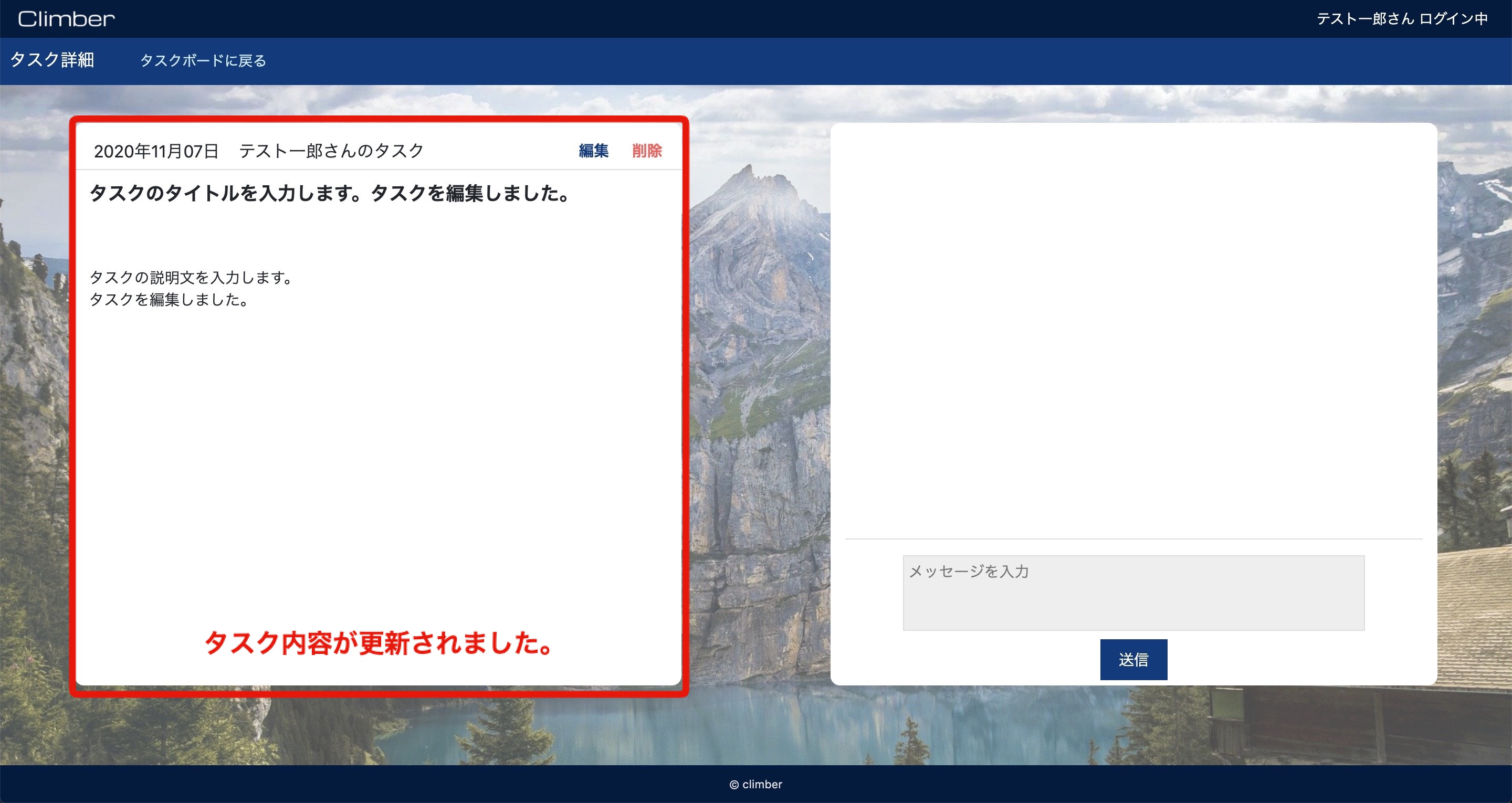Click 削除 to delete the task
The width and height of the screenshot is (1512, 803).
pos(647,151)
